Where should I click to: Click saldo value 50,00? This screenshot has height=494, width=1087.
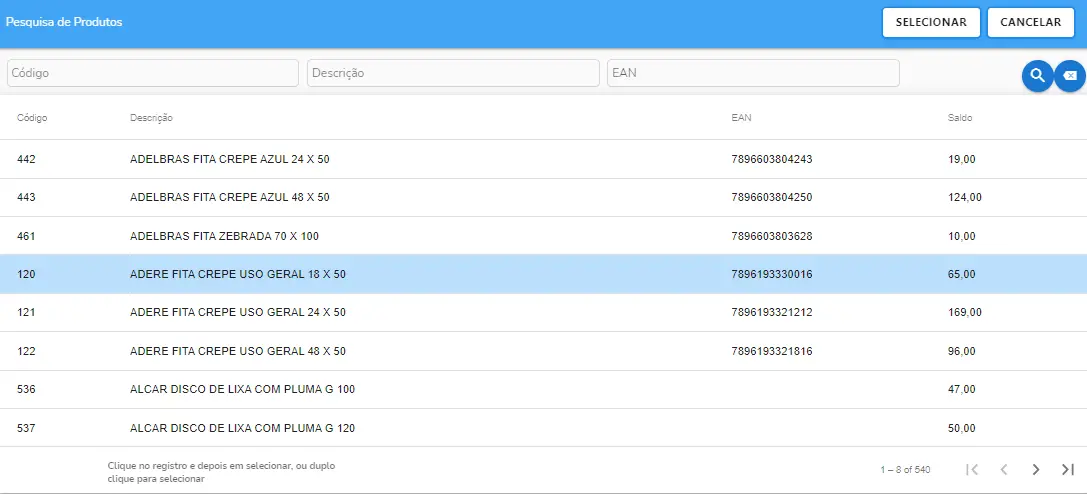click(x=962, y=428)
